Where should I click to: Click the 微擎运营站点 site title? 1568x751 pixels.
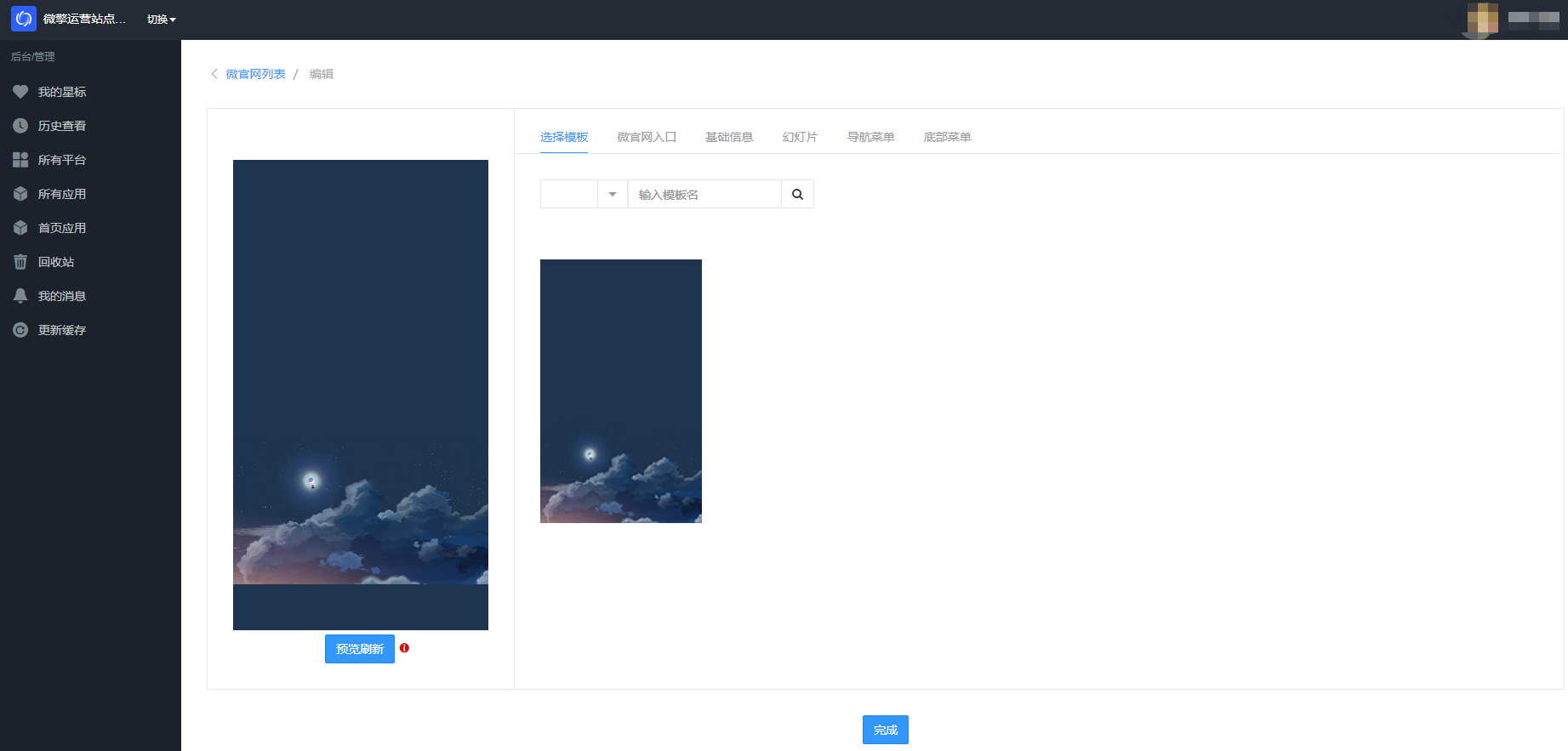[x=84, y=19]
